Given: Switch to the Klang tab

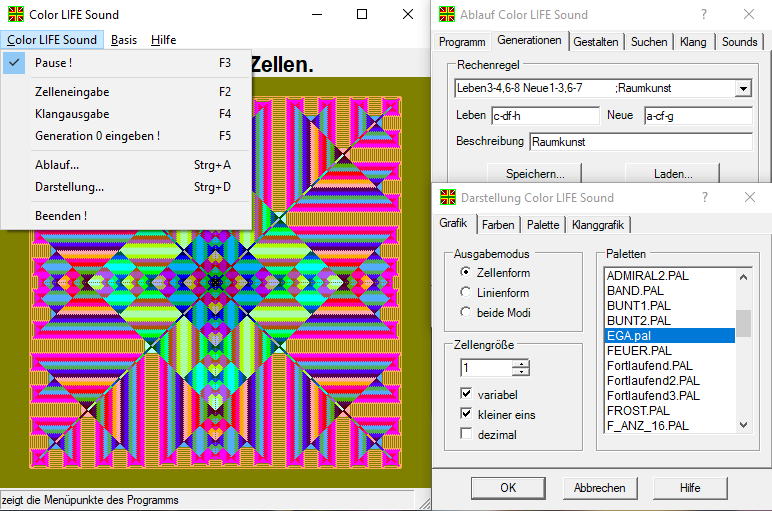Looking at the screenshot, I should [693, 42].
